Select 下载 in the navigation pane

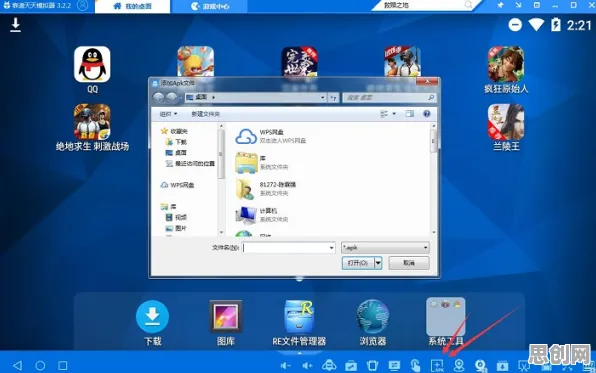point(176,142)
